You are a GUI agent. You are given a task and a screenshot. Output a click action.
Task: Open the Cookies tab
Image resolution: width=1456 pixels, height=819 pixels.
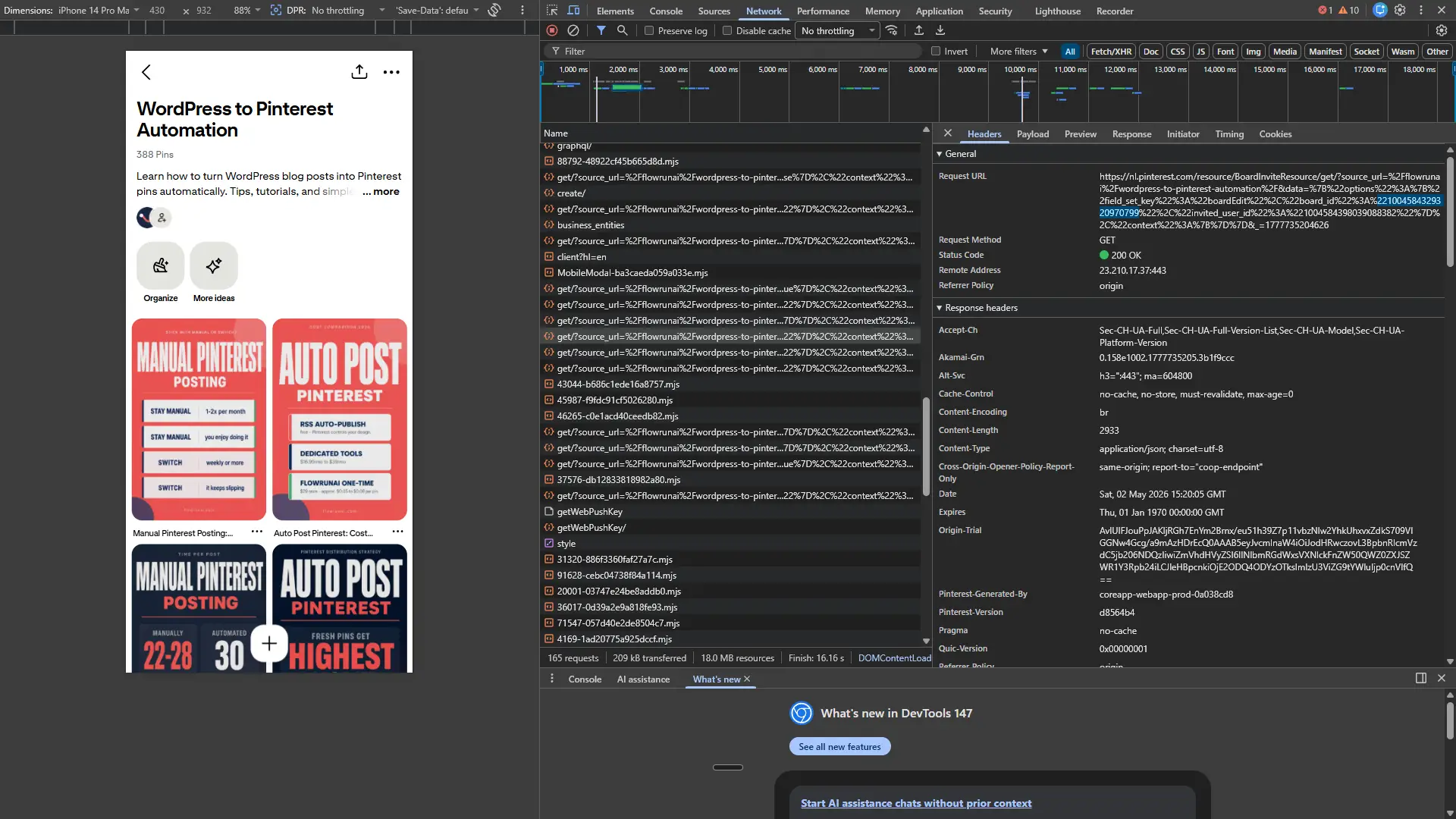pyautogui.click(x=1276, y=134)
